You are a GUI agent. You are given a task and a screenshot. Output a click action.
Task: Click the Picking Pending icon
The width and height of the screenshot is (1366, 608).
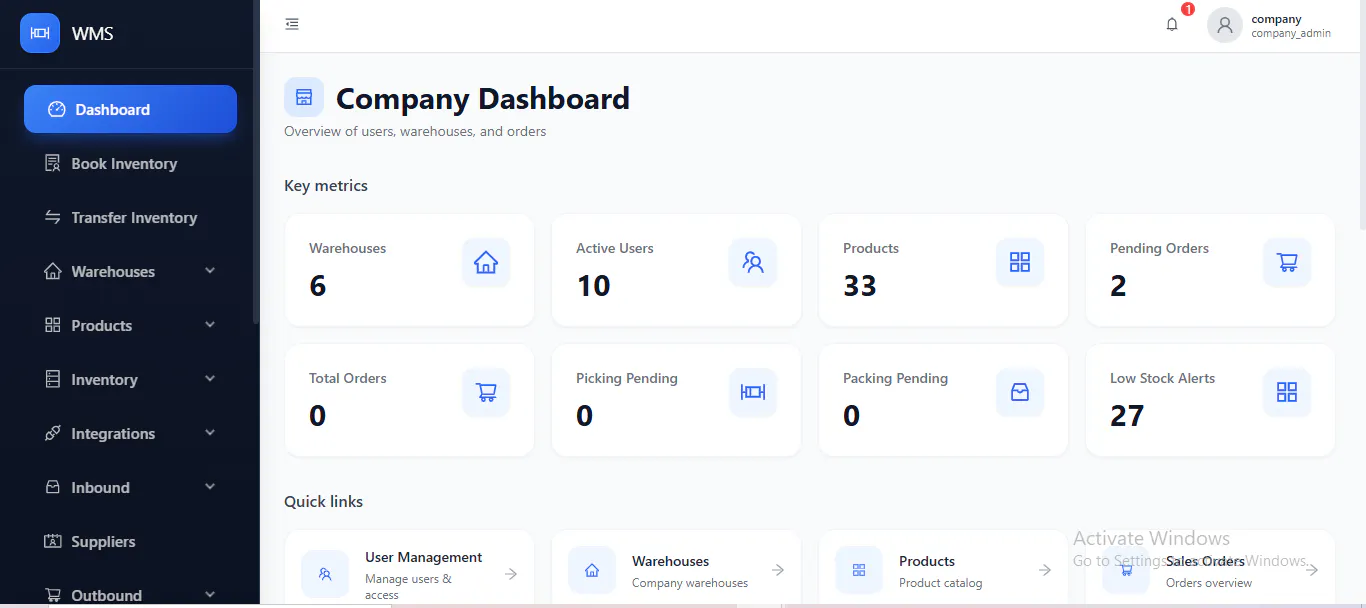click(753, 393)
